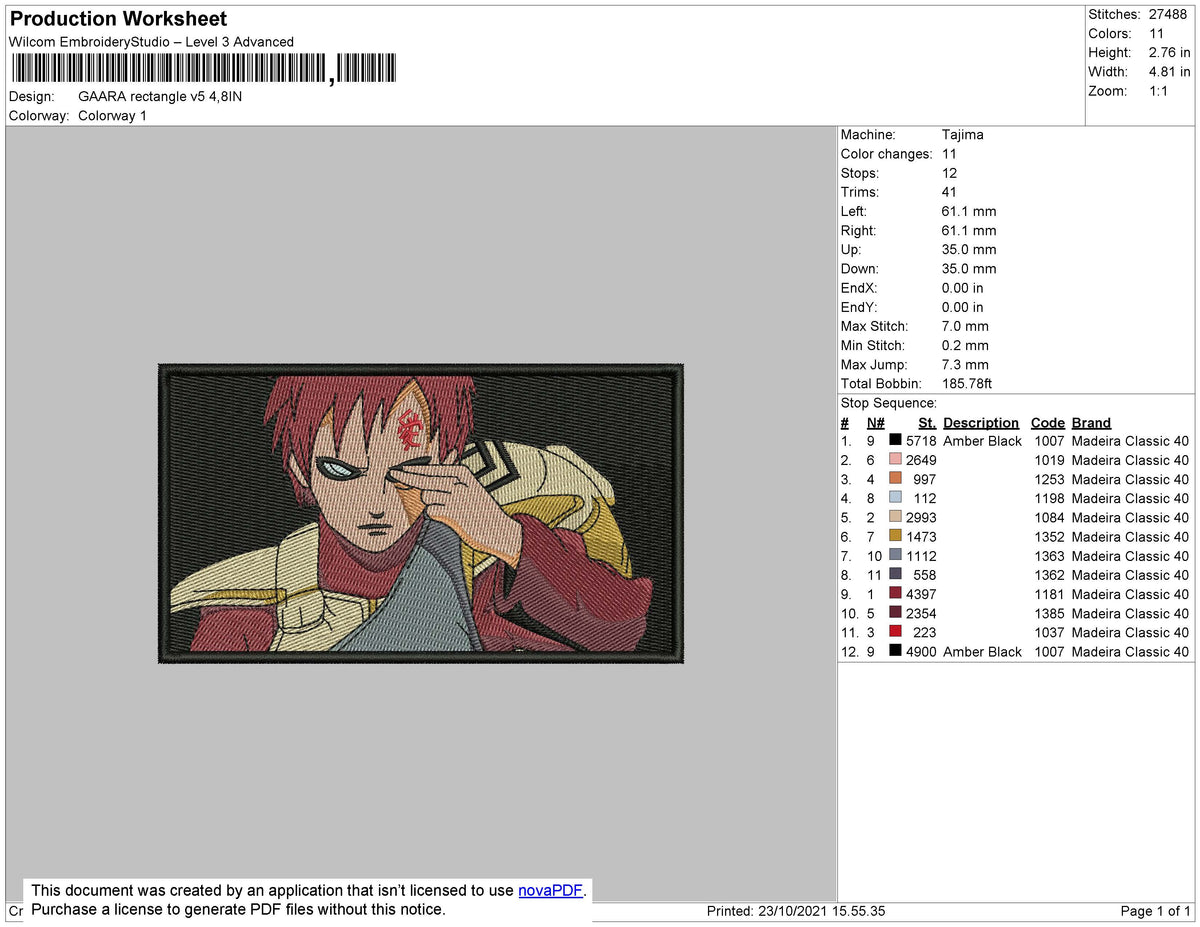The image size is (1200, 927).
Task: Open the novaPDF license link
Action: point(549,890)
